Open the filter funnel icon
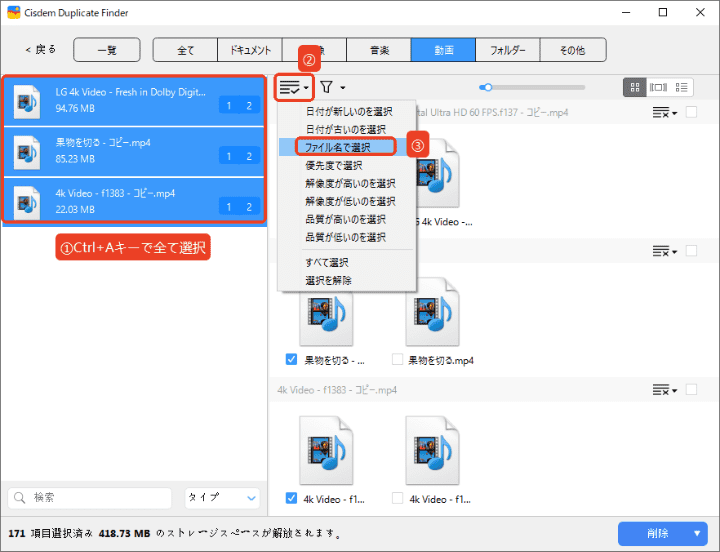This screenshot has width=720, height=552. 327,88
